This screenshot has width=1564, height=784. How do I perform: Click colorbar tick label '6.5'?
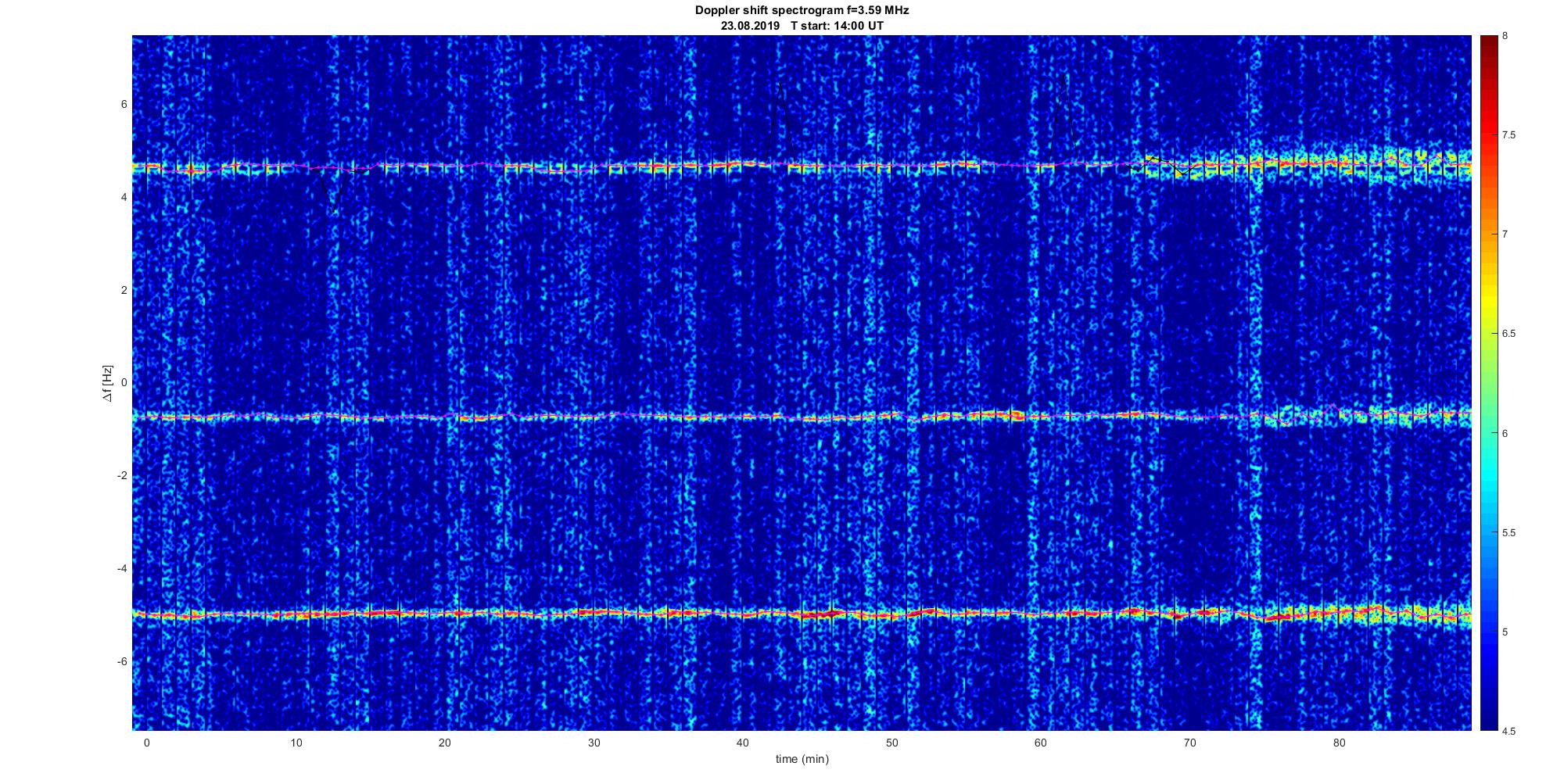pyautogui.click(x=1508, y=334)
